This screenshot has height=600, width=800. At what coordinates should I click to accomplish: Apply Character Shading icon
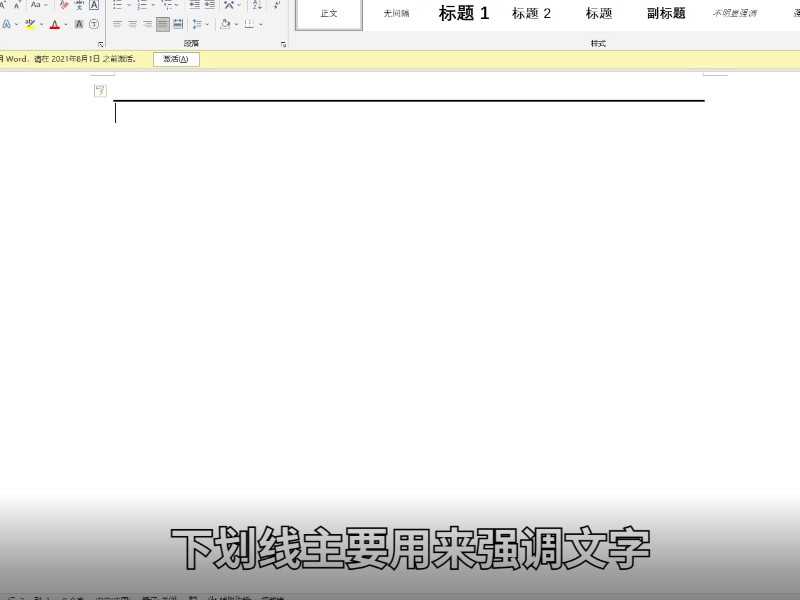pyautogui.click(x=79, y=24)
